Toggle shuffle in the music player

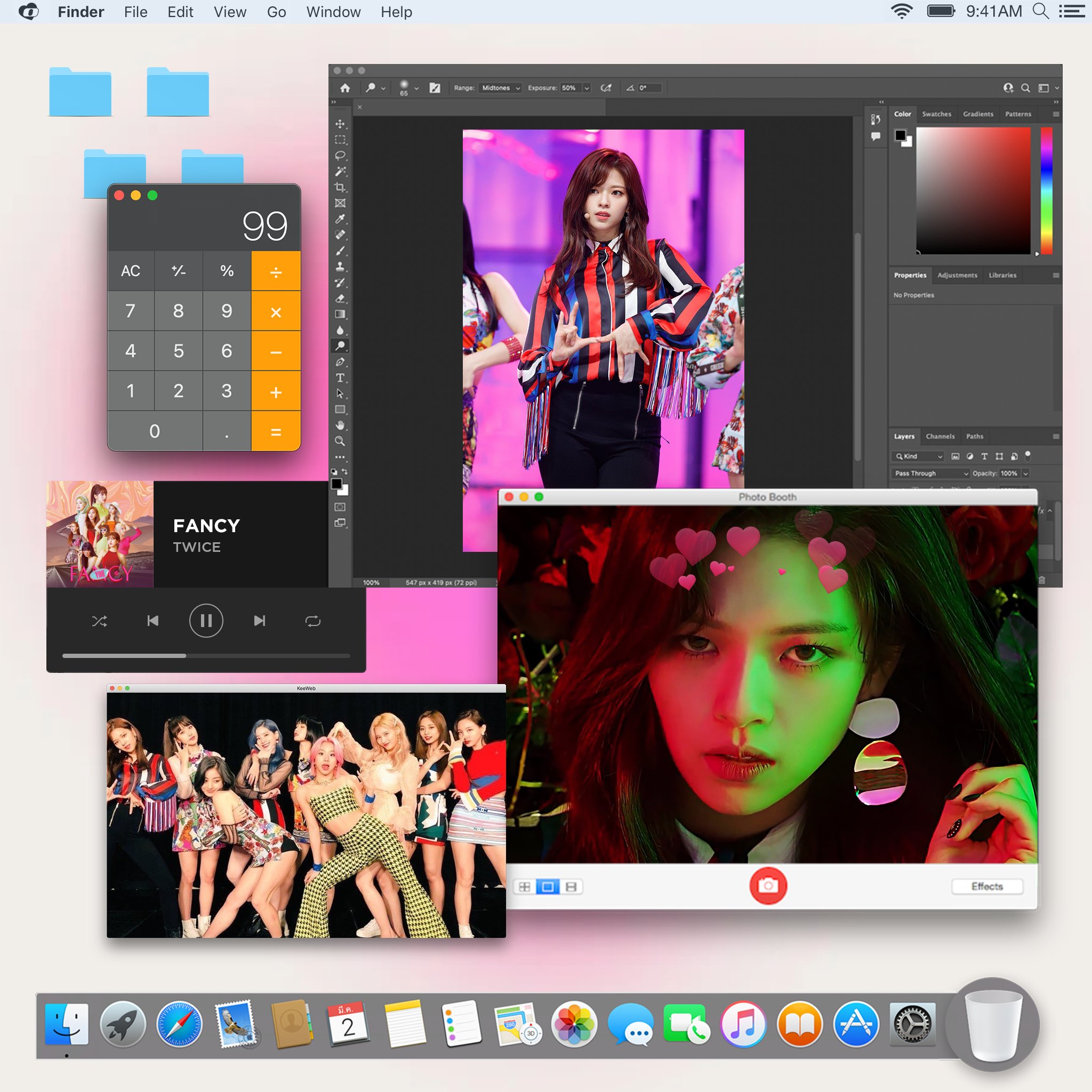pyautogui.click(x=100, y=621)
